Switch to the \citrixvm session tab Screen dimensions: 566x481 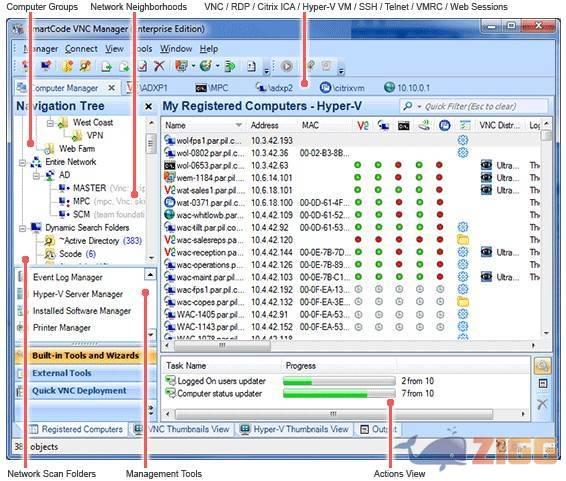pos(342,88)
